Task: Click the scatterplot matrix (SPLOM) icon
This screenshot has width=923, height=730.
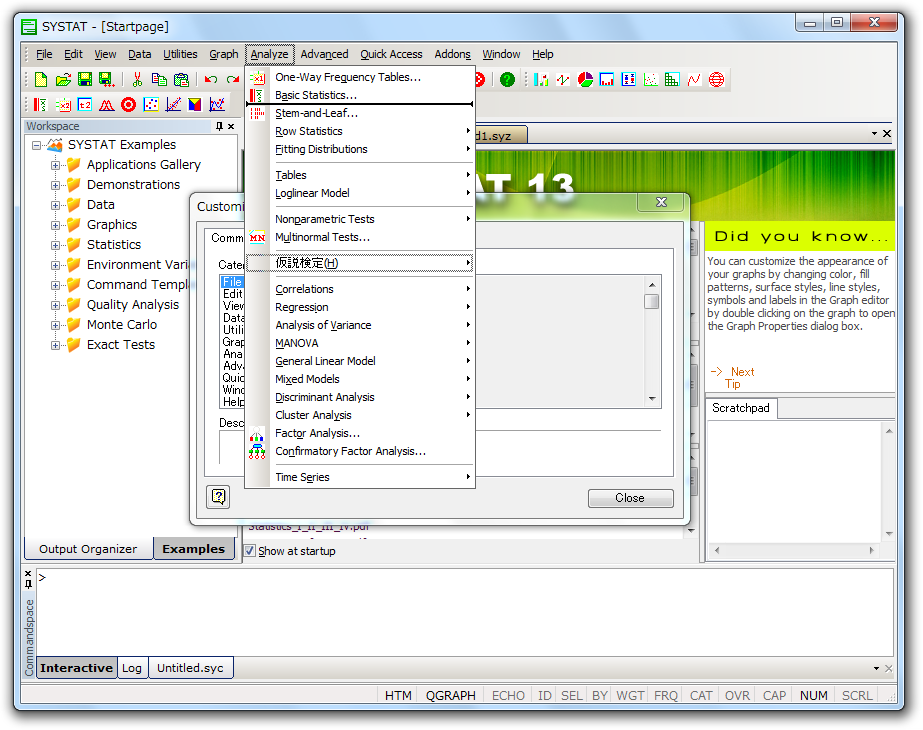Action: click(672, 79)
